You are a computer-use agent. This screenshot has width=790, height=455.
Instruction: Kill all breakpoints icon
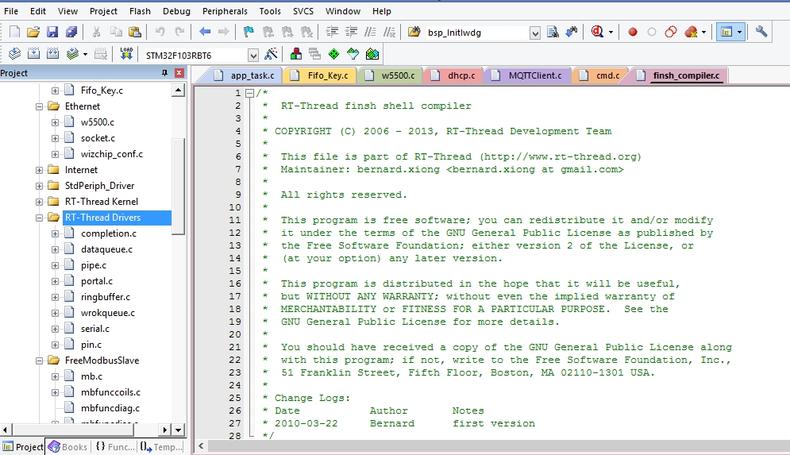coord(691,32)
